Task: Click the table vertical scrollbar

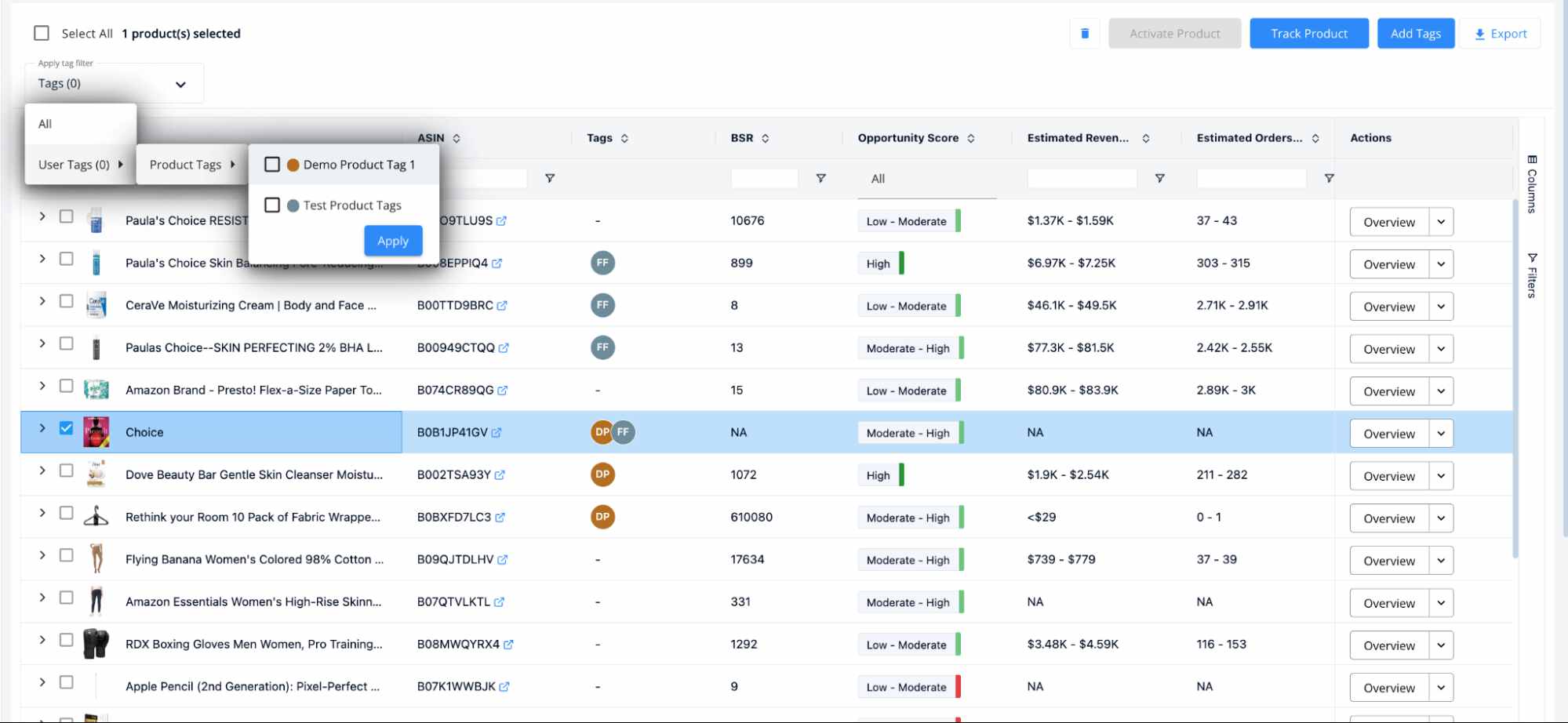Action: click(1515, 379)
